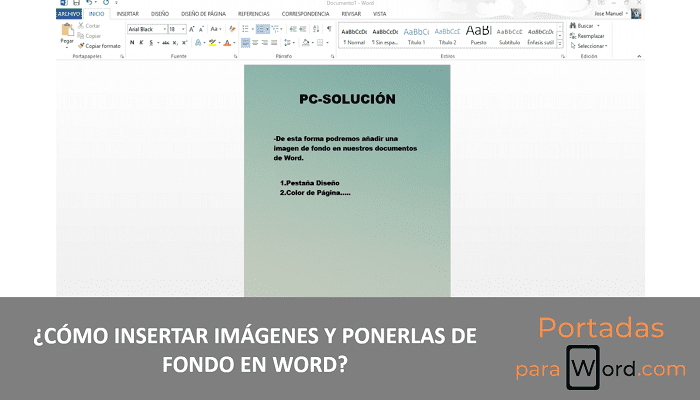The width and height of the screenshot is (700, 400).
Task: Apply the red font color
Action: pos(227,43)
